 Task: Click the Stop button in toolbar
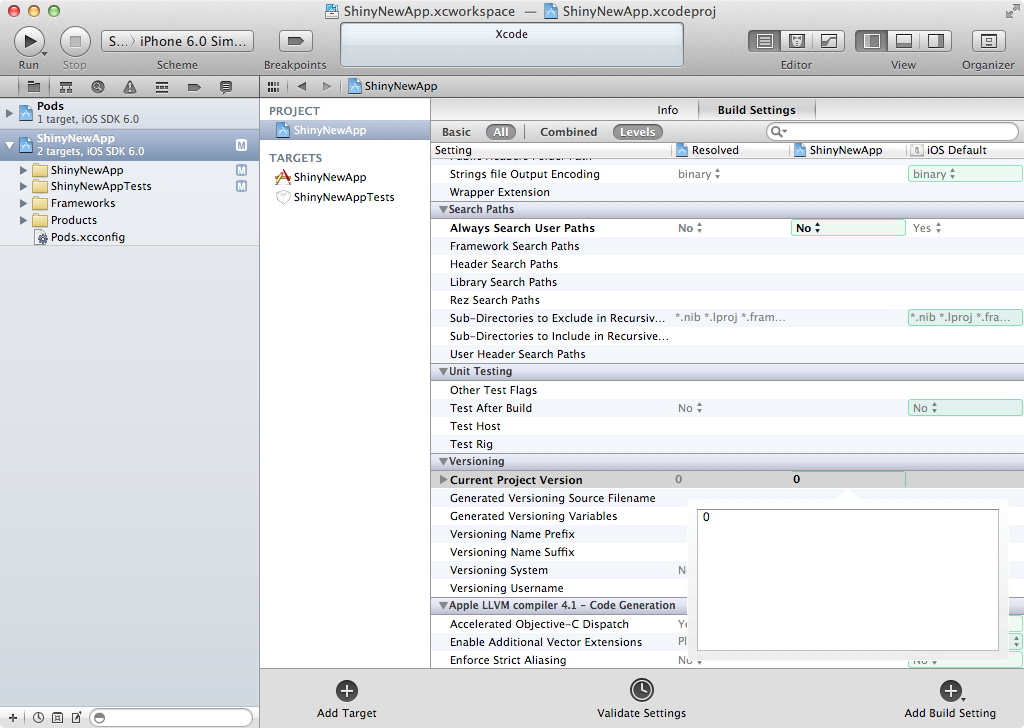[x=75, y=41]
